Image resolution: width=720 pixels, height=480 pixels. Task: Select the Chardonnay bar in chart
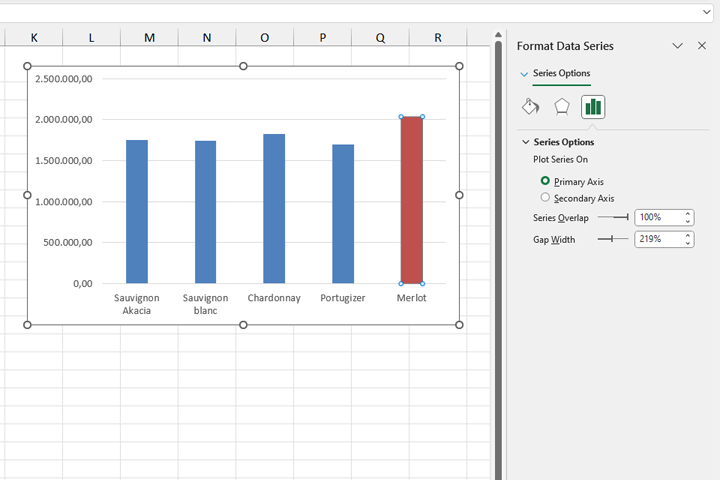[x=274, y=210]
